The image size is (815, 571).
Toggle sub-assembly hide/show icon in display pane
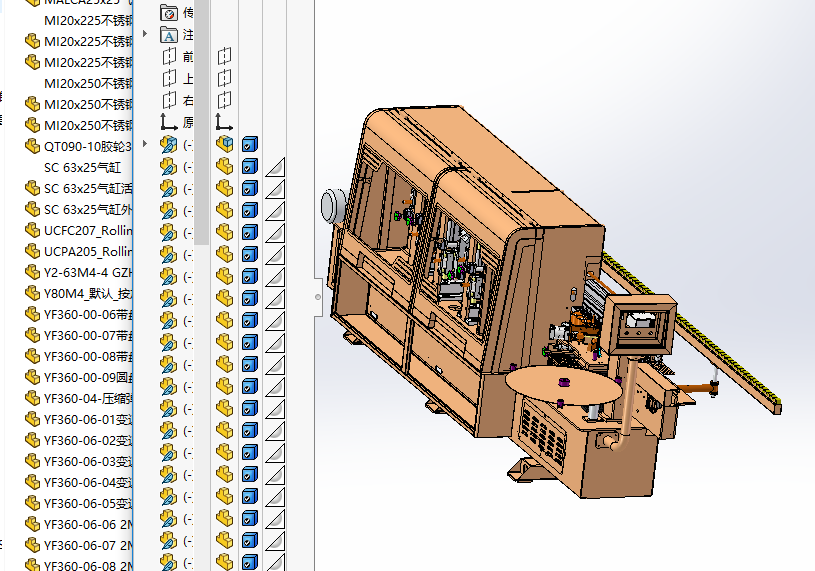225,143
